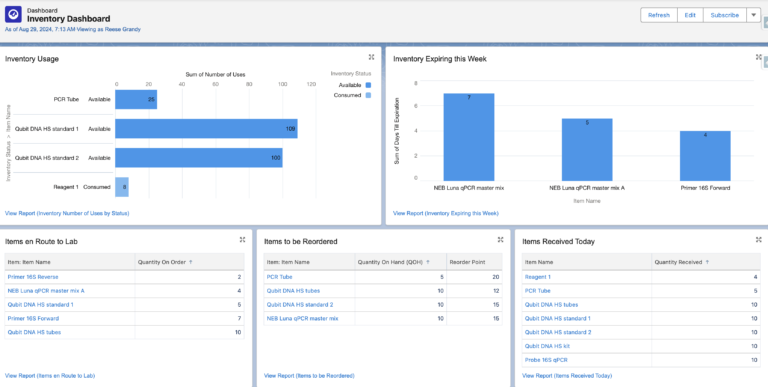
Task: Click the PCR Tube bar showing 25
Action: pyautogui.click(x=136, y=99)
